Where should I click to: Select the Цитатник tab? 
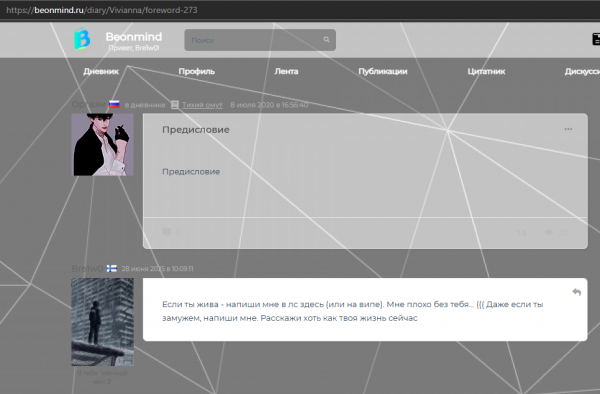pyautogui.click(x=486, y=71)
